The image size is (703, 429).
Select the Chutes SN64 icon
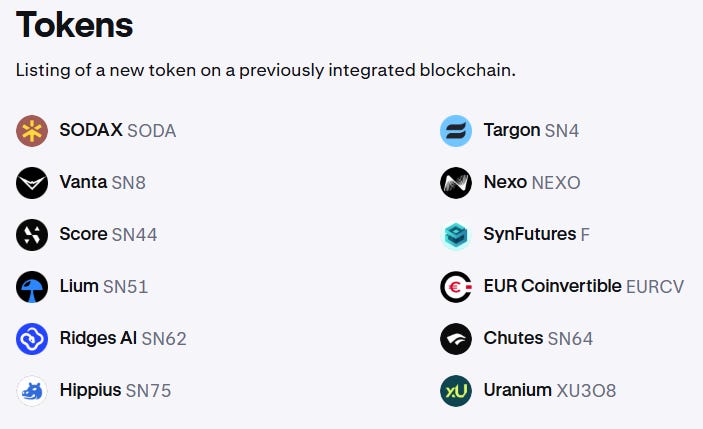456,339
